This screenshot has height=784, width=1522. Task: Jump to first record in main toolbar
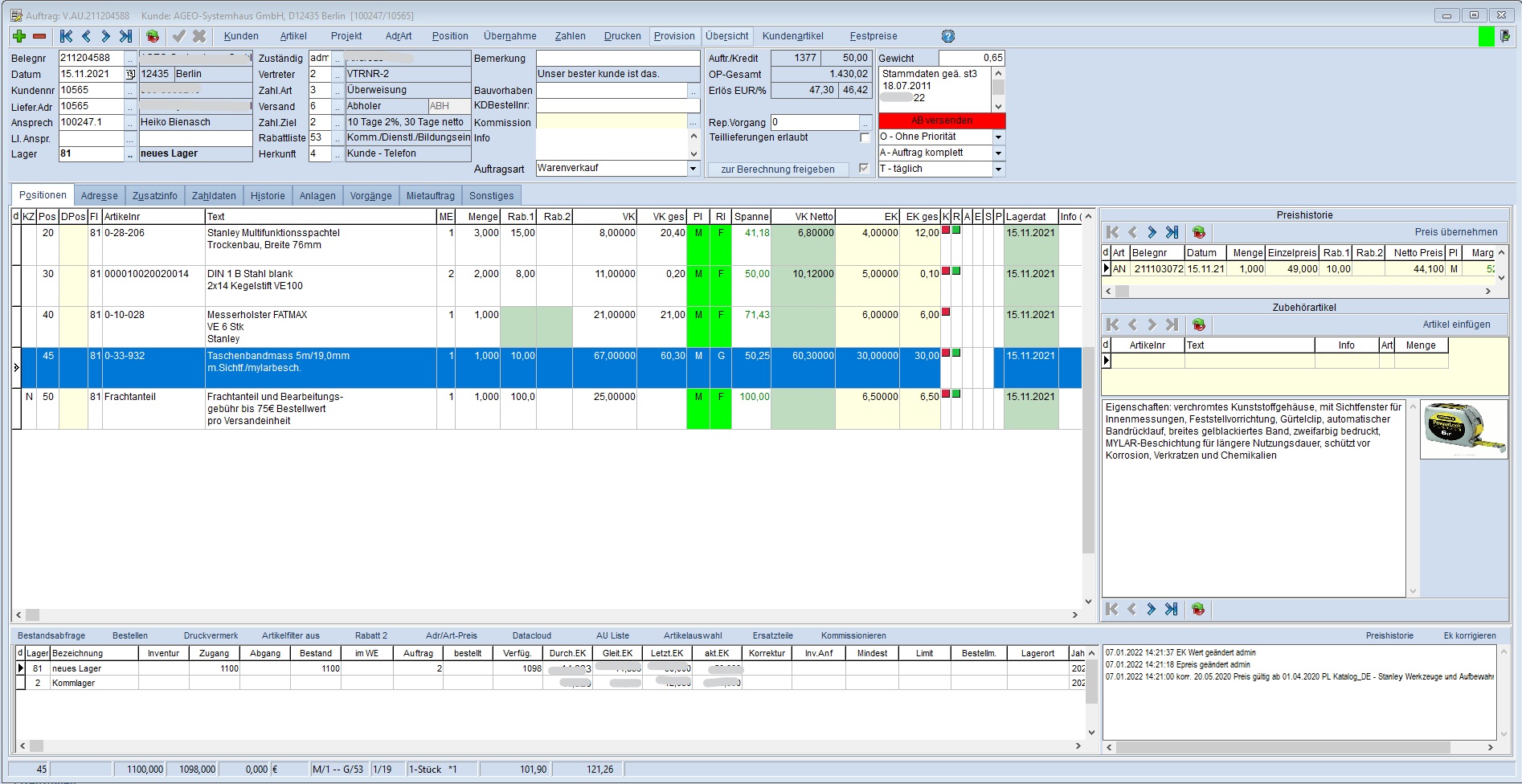coord(67,36)
